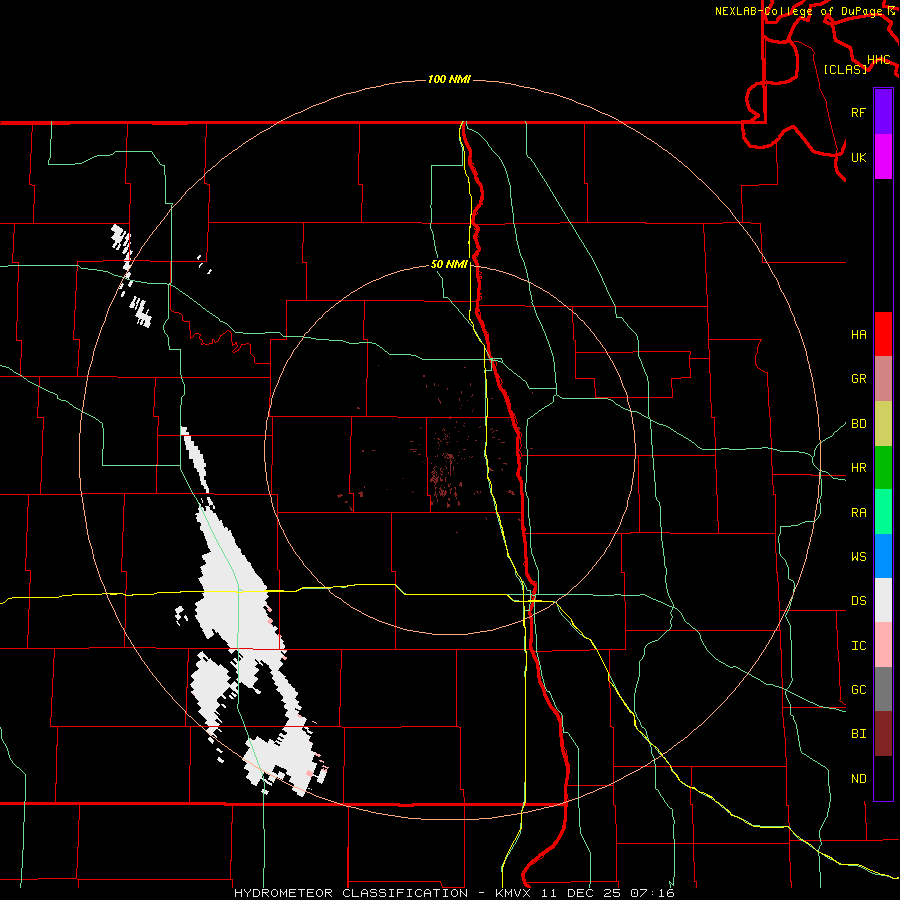Click the HHC product label
Viewport: 900px width, 900px height.
tap(878, 60)
